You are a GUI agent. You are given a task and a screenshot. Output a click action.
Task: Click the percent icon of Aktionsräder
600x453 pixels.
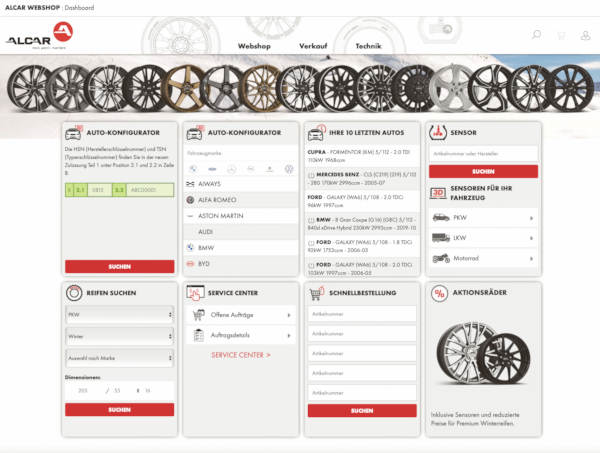tap(439, 293)
